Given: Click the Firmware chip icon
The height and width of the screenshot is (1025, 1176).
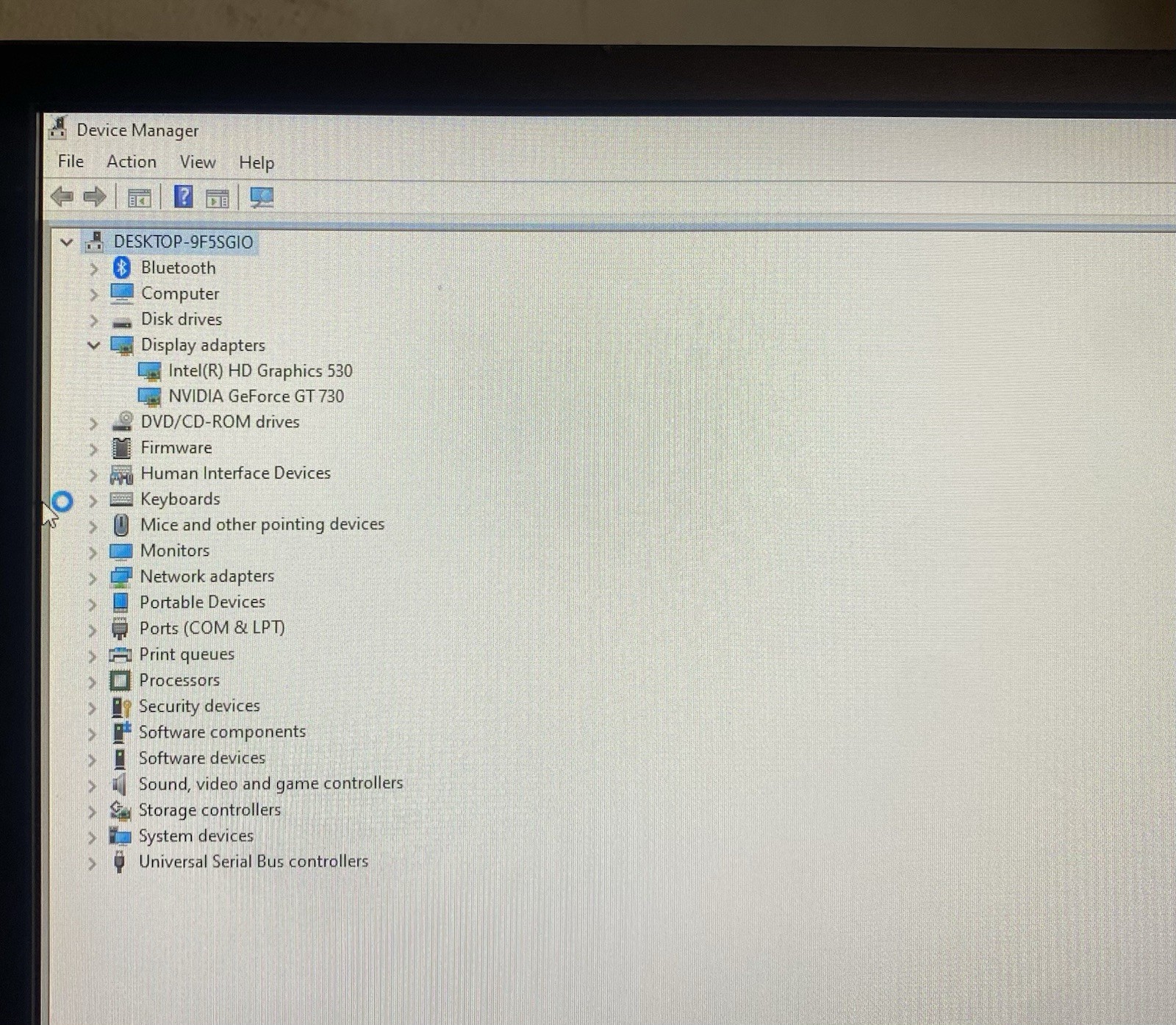Looking at the screenshot, I should [x=121, y=448].
